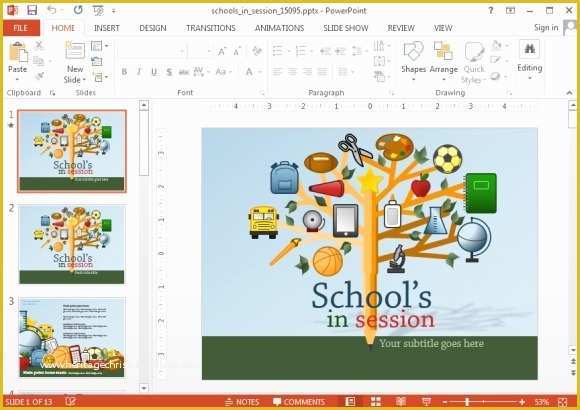The height and width of the screenshot is (410, 580).
Task: Start Slide Show from status bar icon
Action: [426, 401]
